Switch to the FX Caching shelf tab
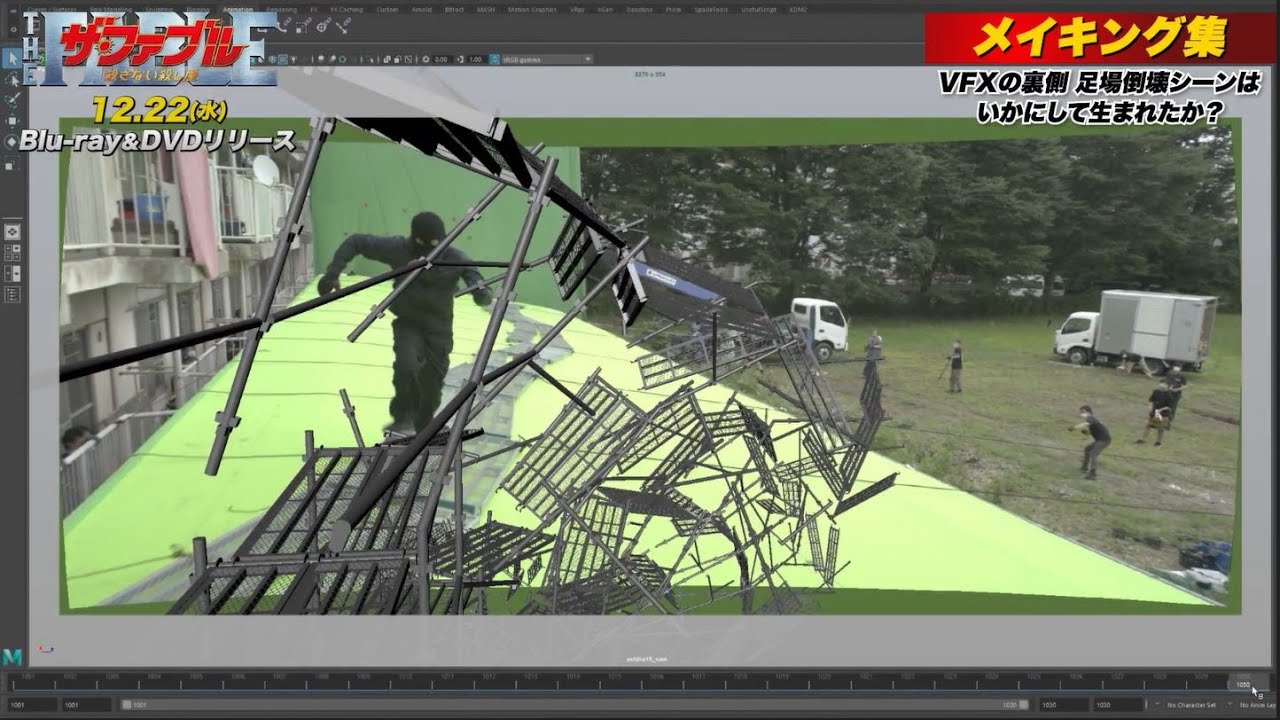This screenshot has width=1280, height=720. pyautogui.click(x=347, y=10)
